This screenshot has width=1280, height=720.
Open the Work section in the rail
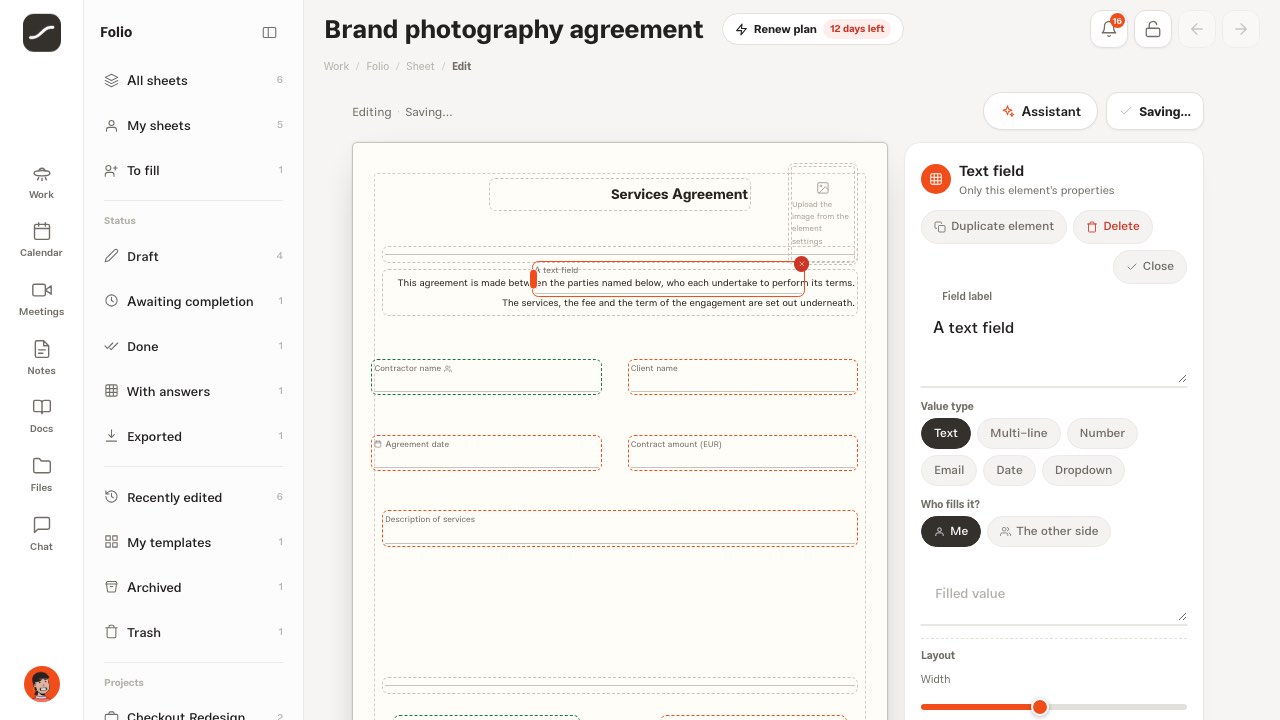point(41,182)
